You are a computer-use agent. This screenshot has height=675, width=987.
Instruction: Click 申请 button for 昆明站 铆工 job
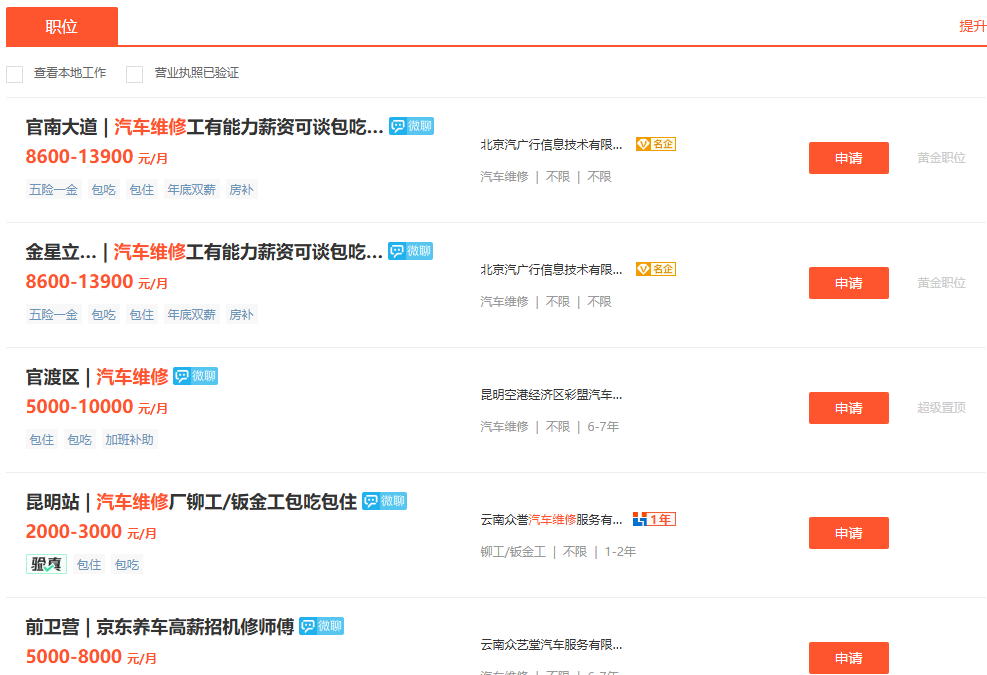[x=848, y=533]
